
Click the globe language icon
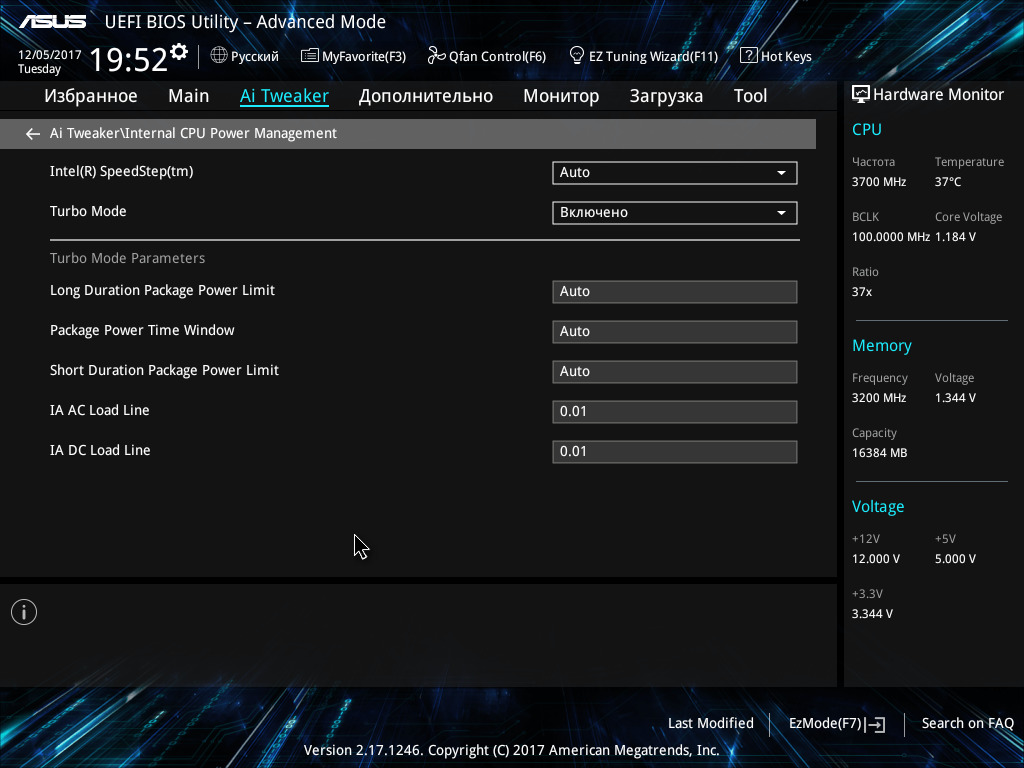(x=219, y=56)
